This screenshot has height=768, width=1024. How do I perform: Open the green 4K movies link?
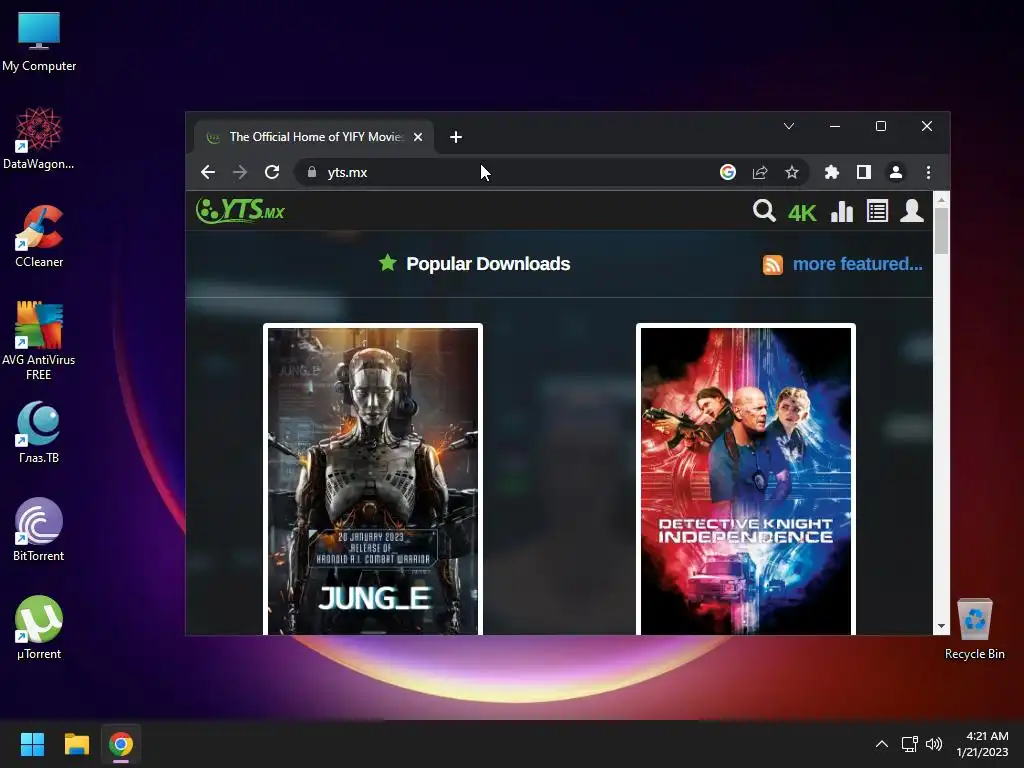[802, 213]
